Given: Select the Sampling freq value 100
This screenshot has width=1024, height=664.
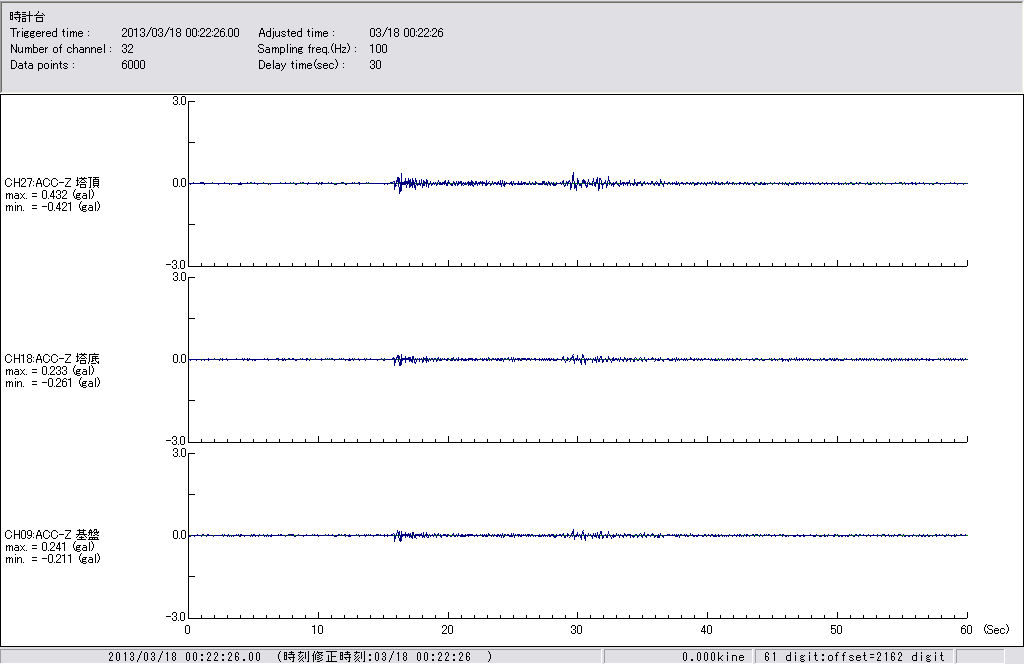Looking at the screenshot, I should [378, 49].
